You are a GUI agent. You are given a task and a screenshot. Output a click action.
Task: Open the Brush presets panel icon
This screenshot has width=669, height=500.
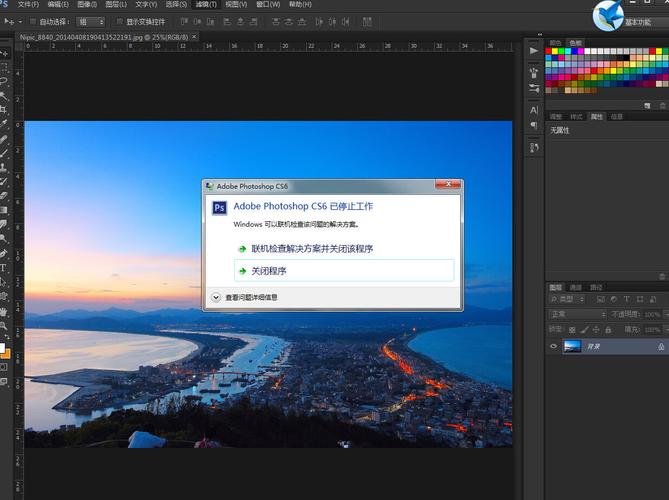(534, 73)
